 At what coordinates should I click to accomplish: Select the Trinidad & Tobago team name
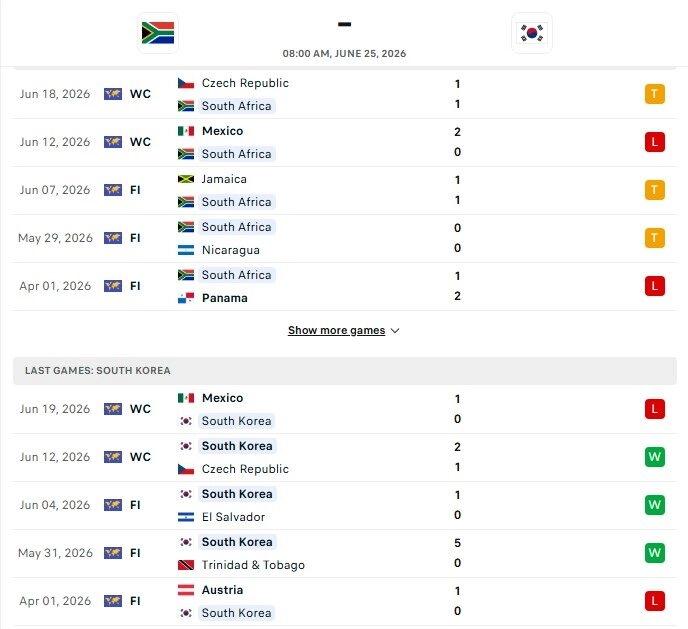coord(253,565)
